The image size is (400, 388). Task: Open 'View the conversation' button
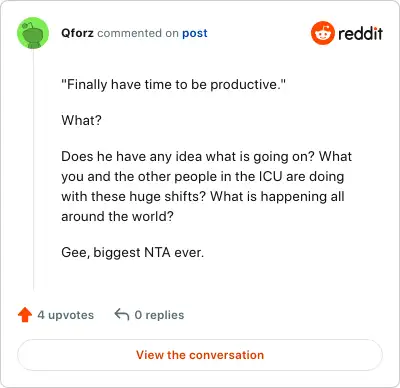coord(200,355)
